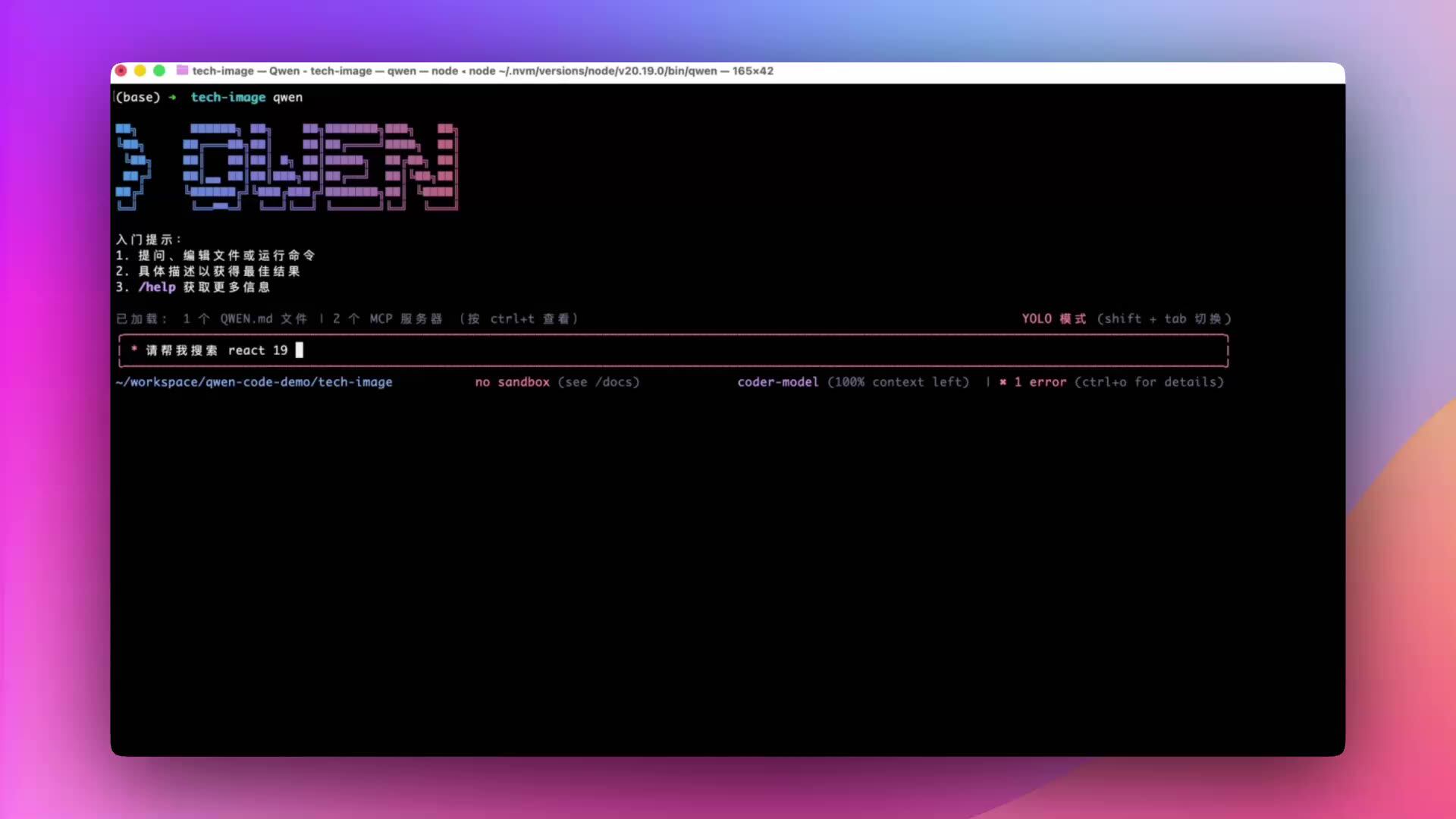Screen dimensions: 1456x819
Task: Click the /help command text
Action: point(157,287)
